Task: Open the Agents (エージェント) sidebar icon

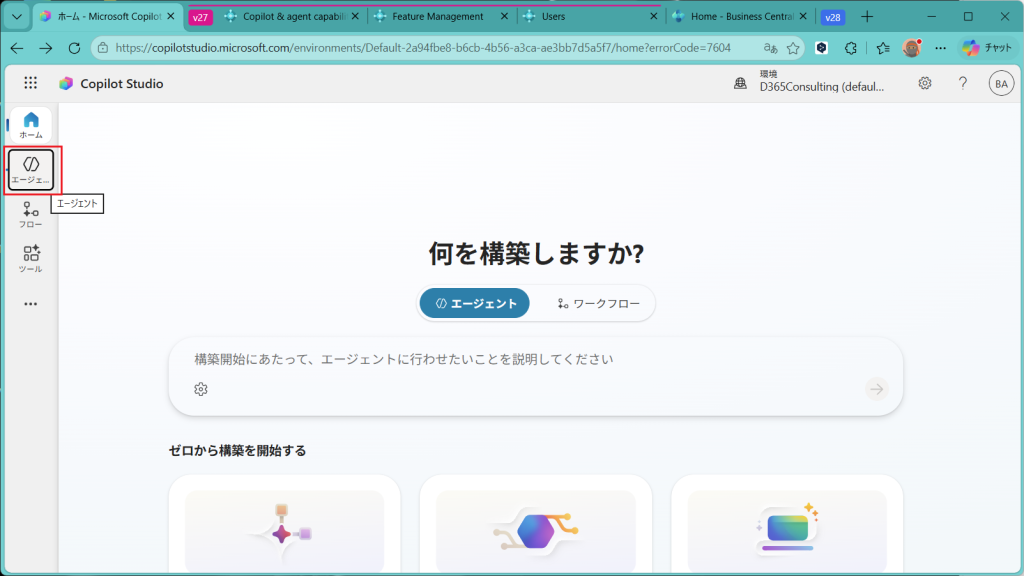Action: point(31,169)
